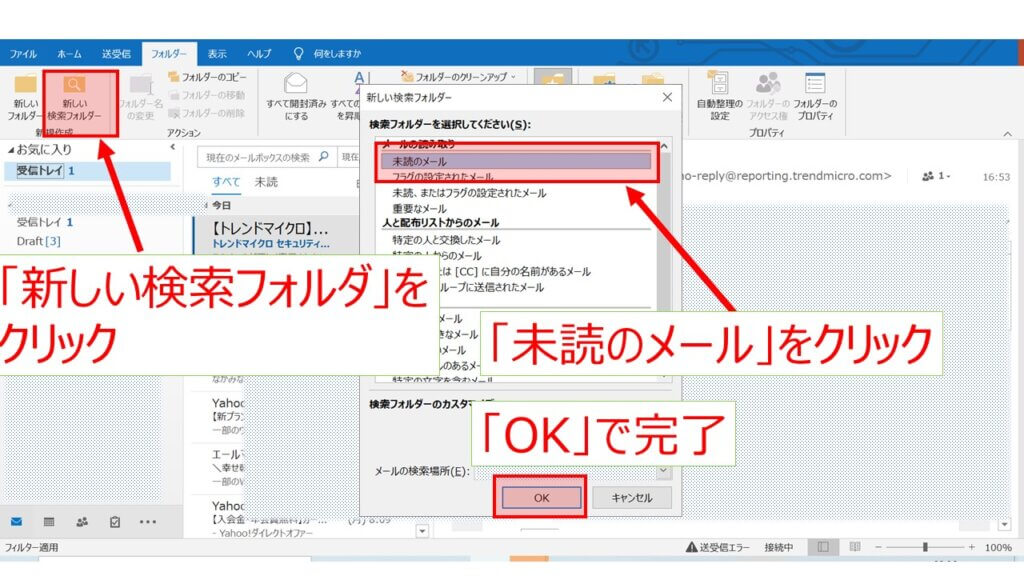This screenshot has width=1024, height=576.
Task: Click search magnifier in mailbox search box
Action: coord(323,157)
